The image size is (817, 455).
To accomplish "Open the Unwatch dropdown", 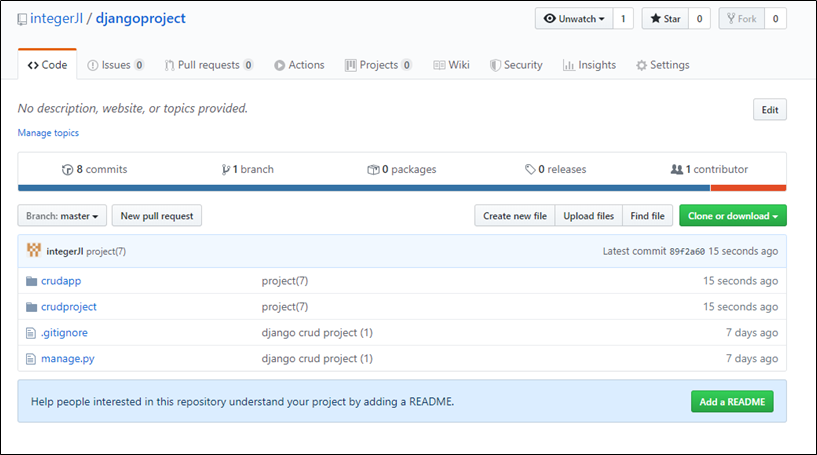I will coord(574,19).
